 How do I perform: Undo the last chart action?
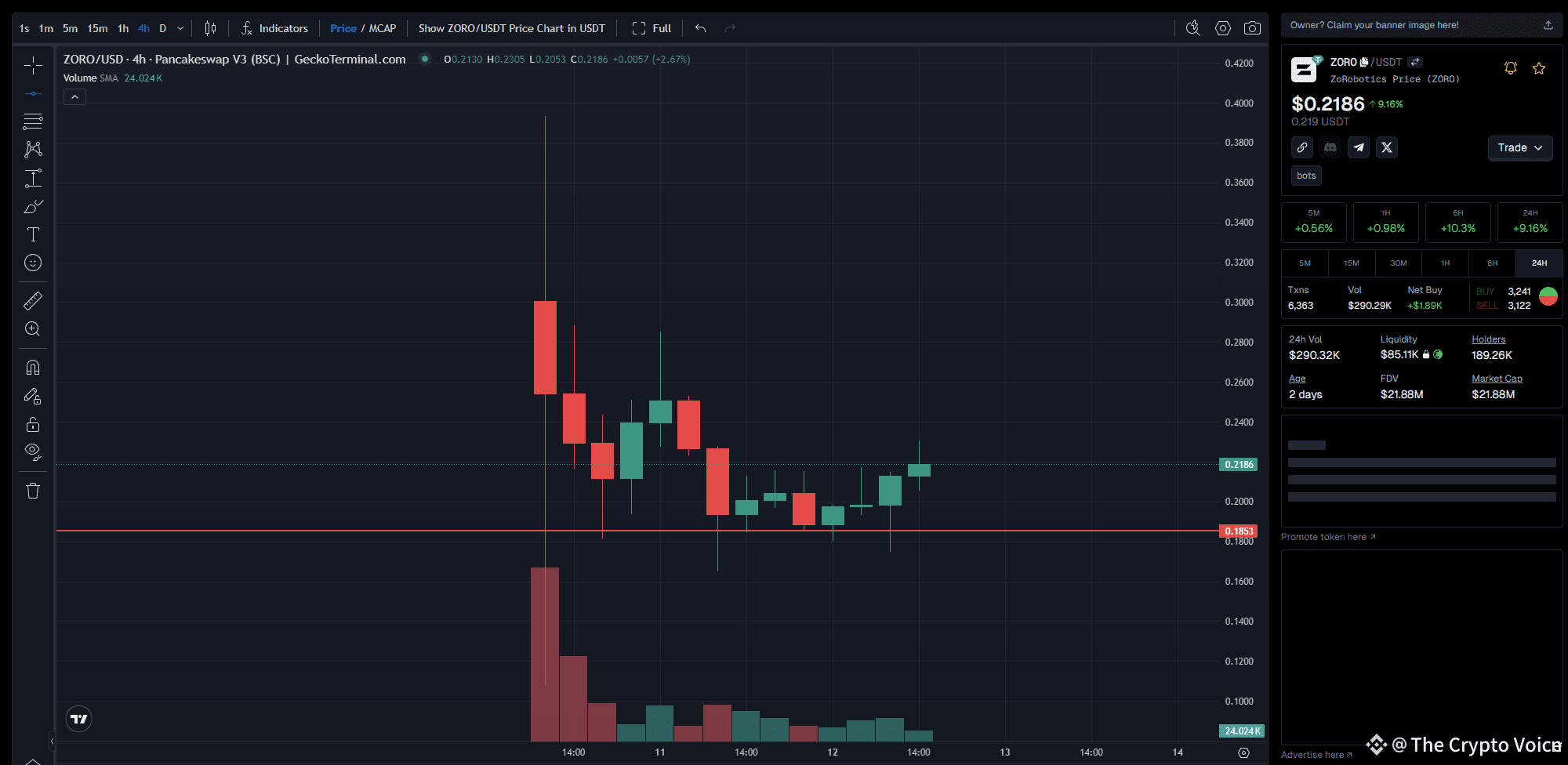click(x=701, y=28)
